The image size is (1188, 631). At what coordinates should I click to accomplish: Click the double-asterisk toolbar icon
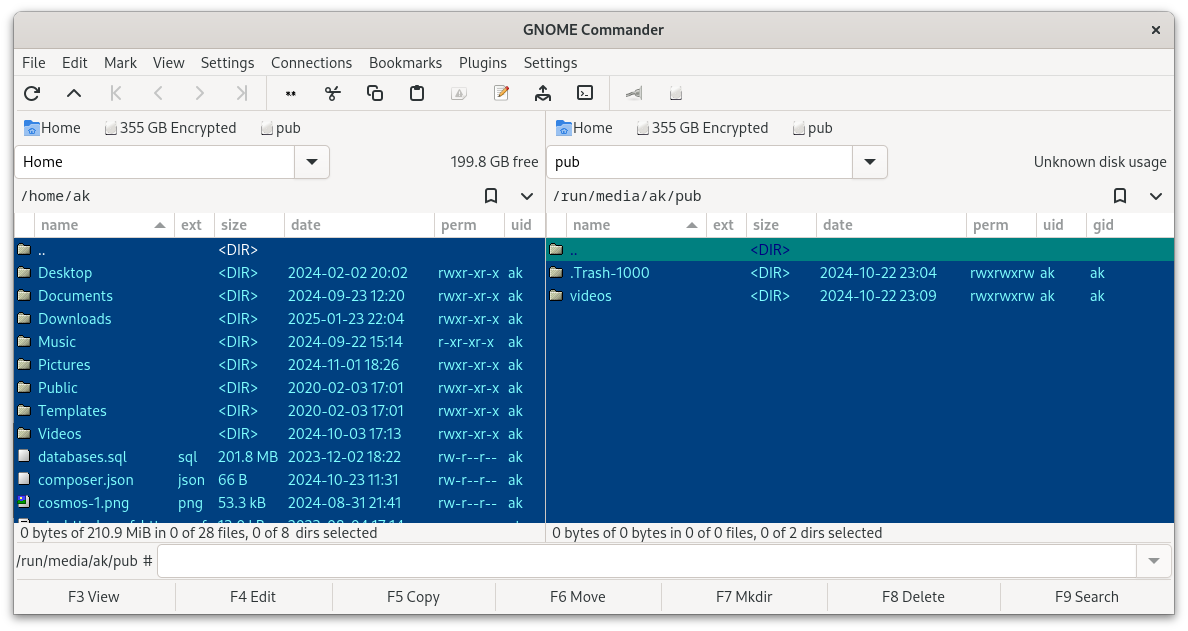pyautogui.click(x=290, y=93)
